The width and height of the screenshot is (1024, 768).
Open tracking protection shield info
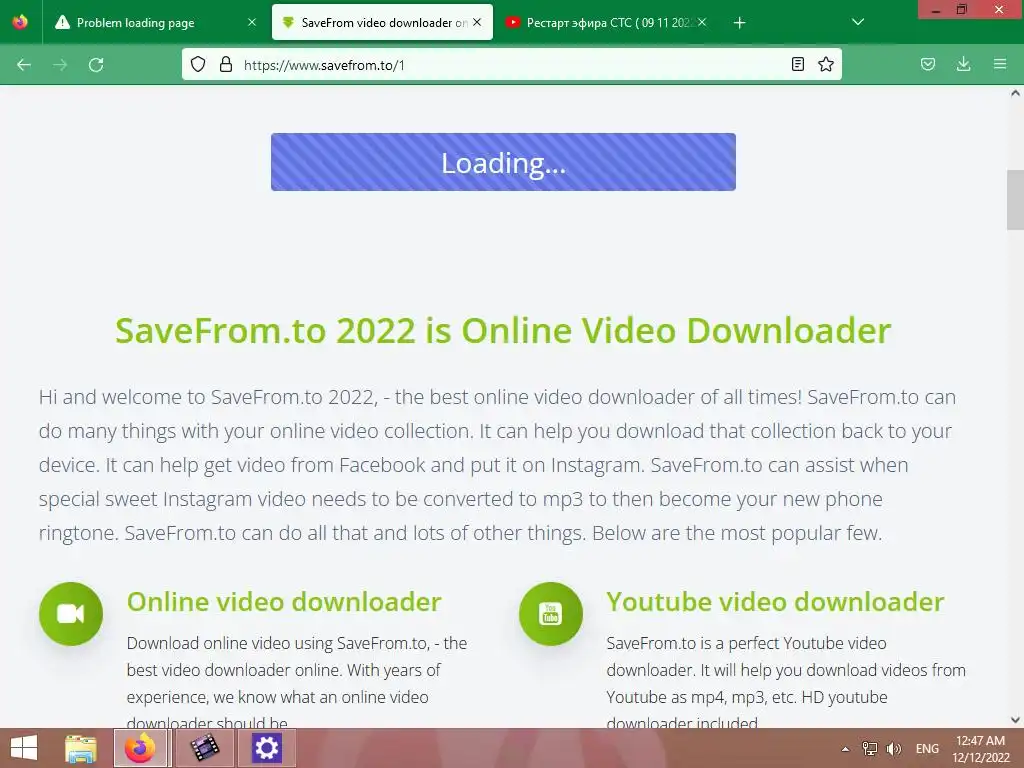click(x=198, y=64)
